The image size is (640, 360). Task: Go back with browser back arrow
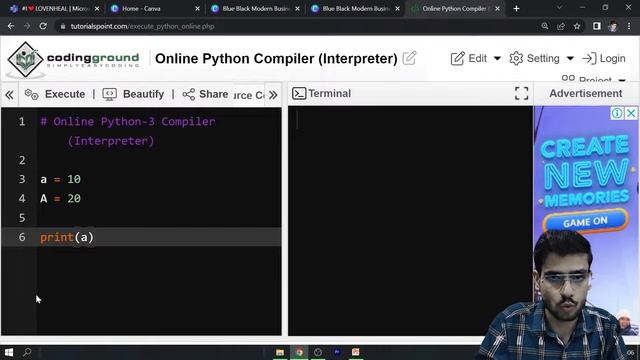pos(11,26)
